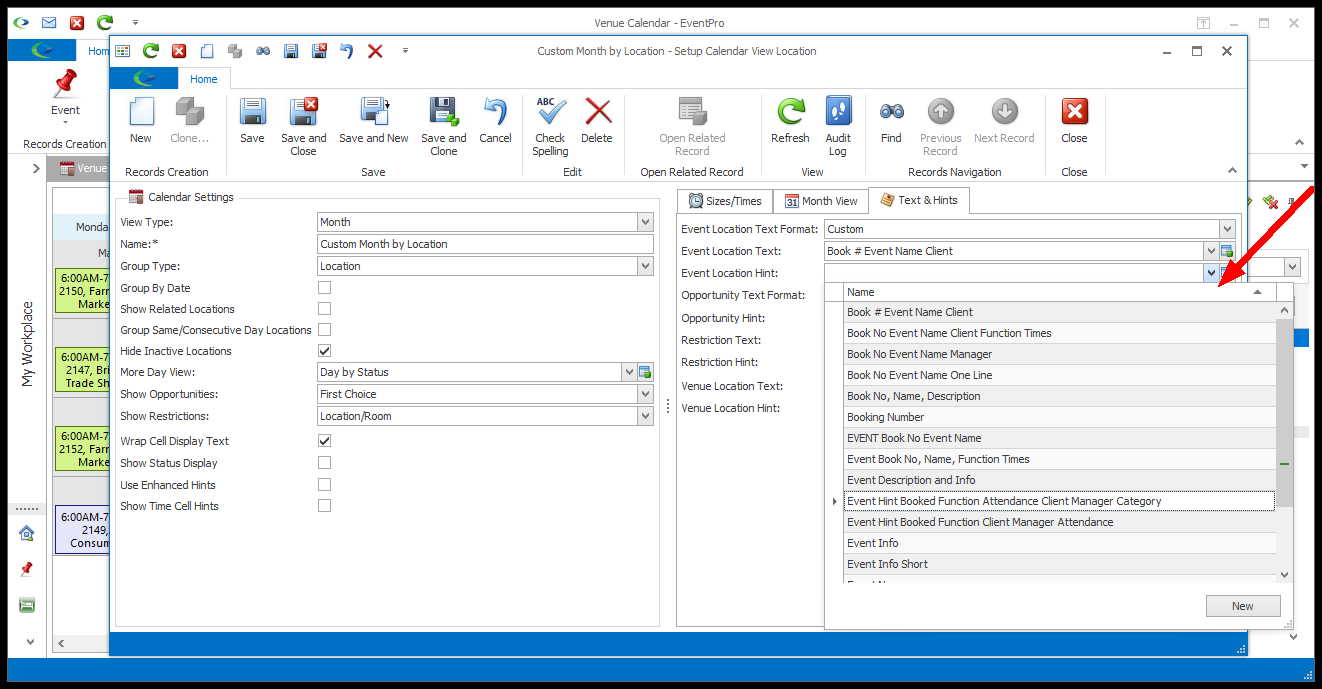Screen dimensions: 1322x689
Task: Expand the My Workplace side panel chevron
Action: [x=34, y=168]
